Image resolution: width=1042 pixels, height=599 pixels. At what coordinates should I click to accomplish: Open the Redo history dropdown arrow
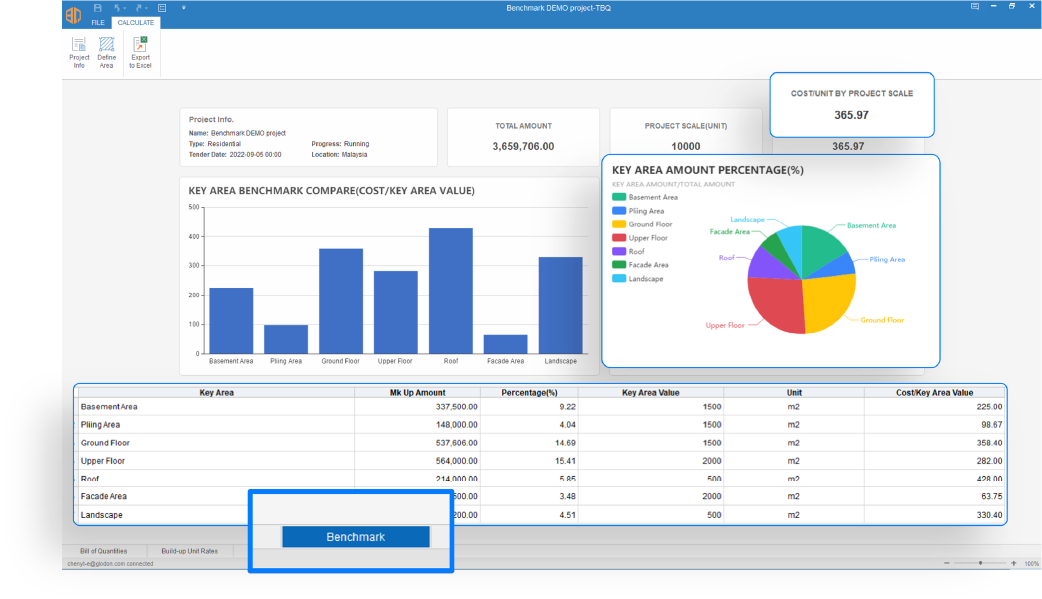[148, 7]
